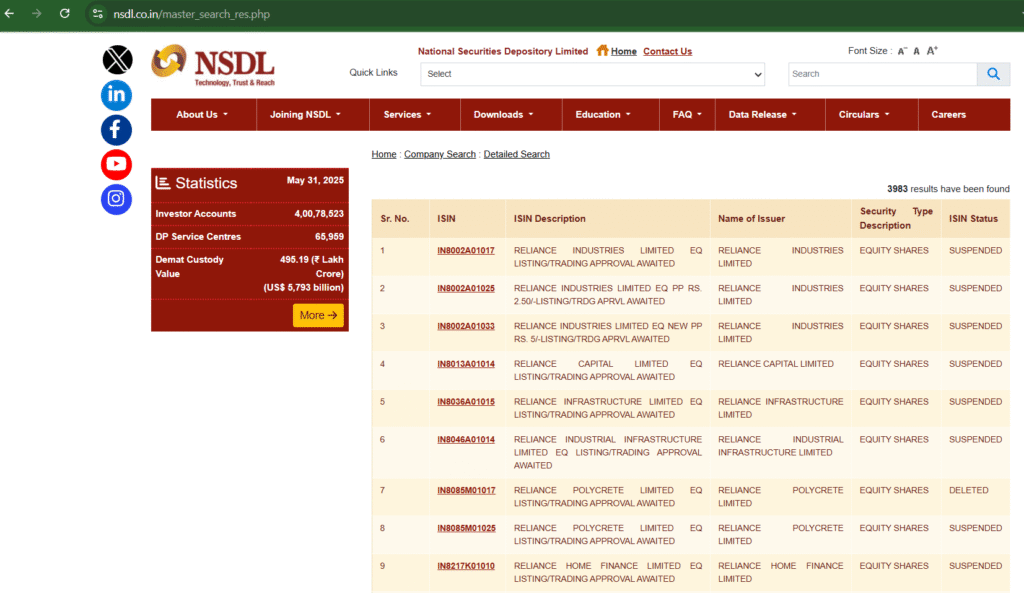Screen dimensions: 1024x593
Task: Increase font size with A+ control
Action: click(x=932, y=50)
